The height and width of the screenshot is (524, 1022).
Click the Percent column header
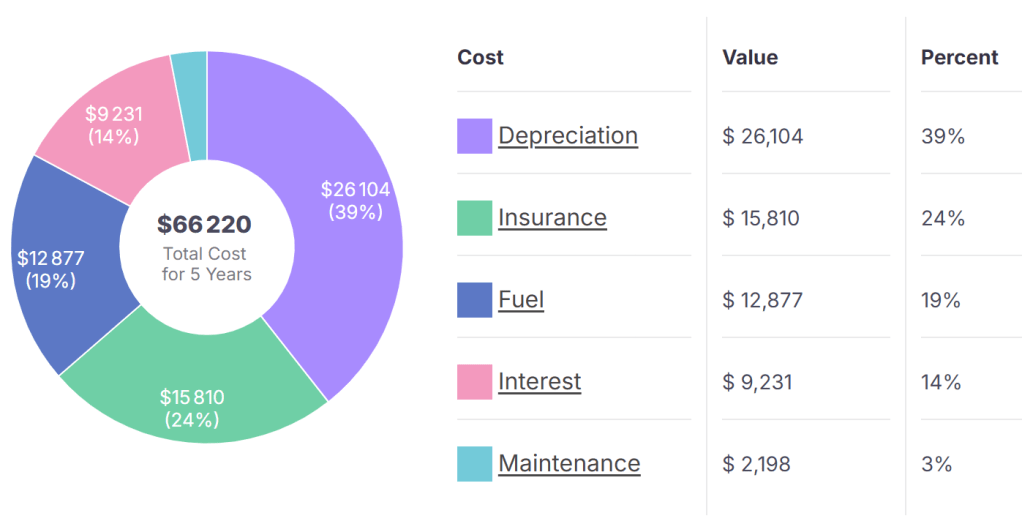pos(958,58)
